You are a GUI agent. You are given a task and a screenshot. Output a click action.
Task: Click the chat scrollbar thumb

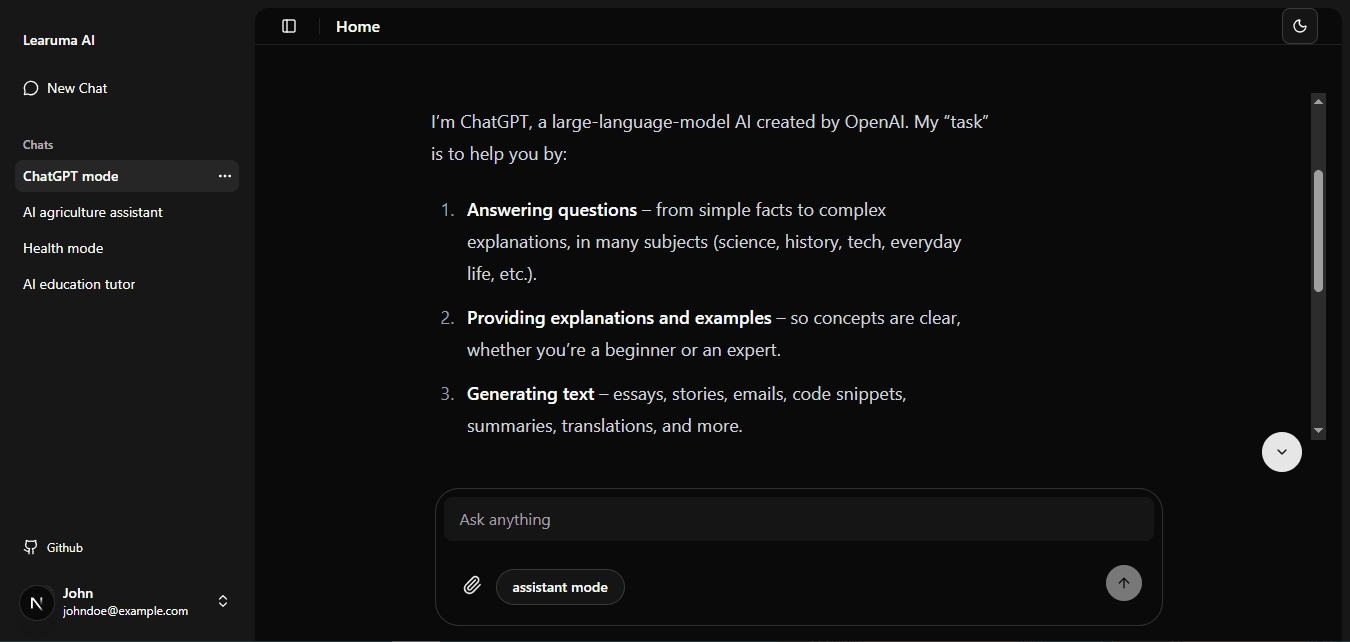1318,230
